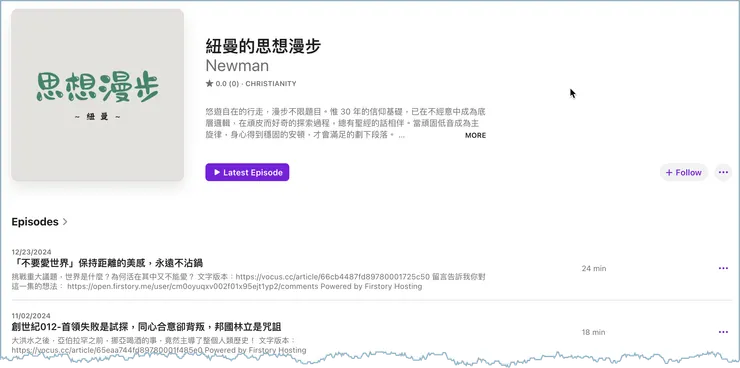Click the 思想漫步 podcast cover artwork

(98, 95)
